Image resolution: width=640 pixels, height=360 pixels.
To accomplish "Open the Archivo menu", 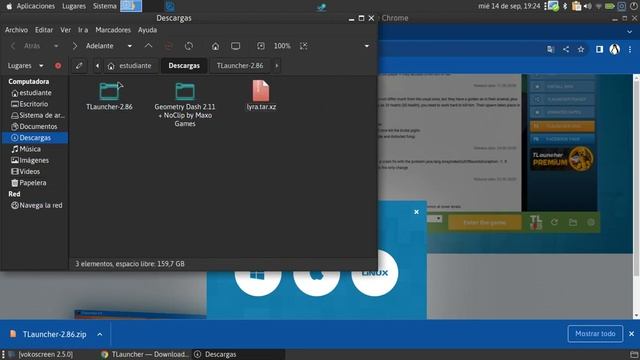I will click(x=16, y=30).
